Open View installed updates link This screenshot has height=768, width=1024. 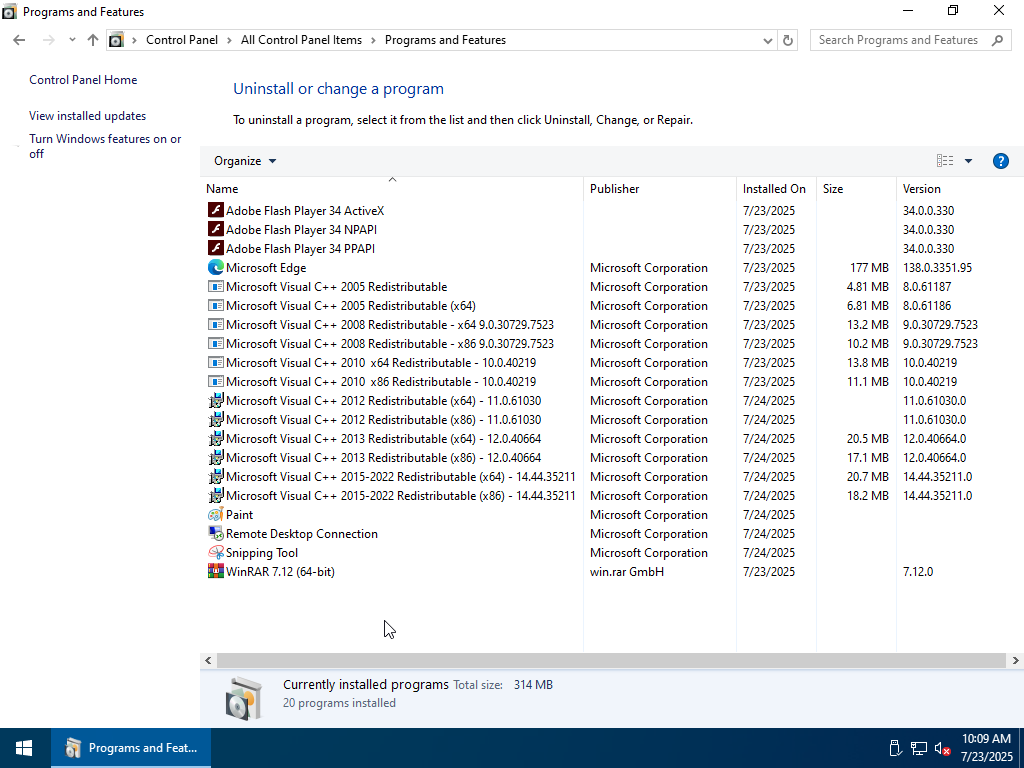[x=87, y=116]
